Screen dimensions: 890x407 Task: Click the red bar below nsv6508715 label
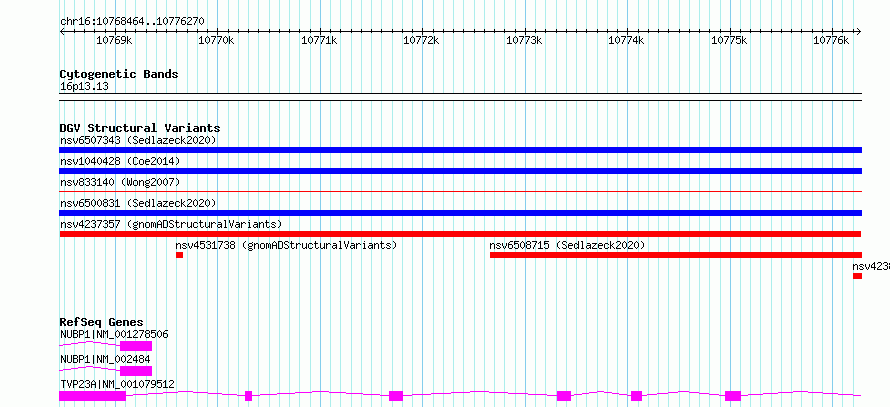pos(676,255)
